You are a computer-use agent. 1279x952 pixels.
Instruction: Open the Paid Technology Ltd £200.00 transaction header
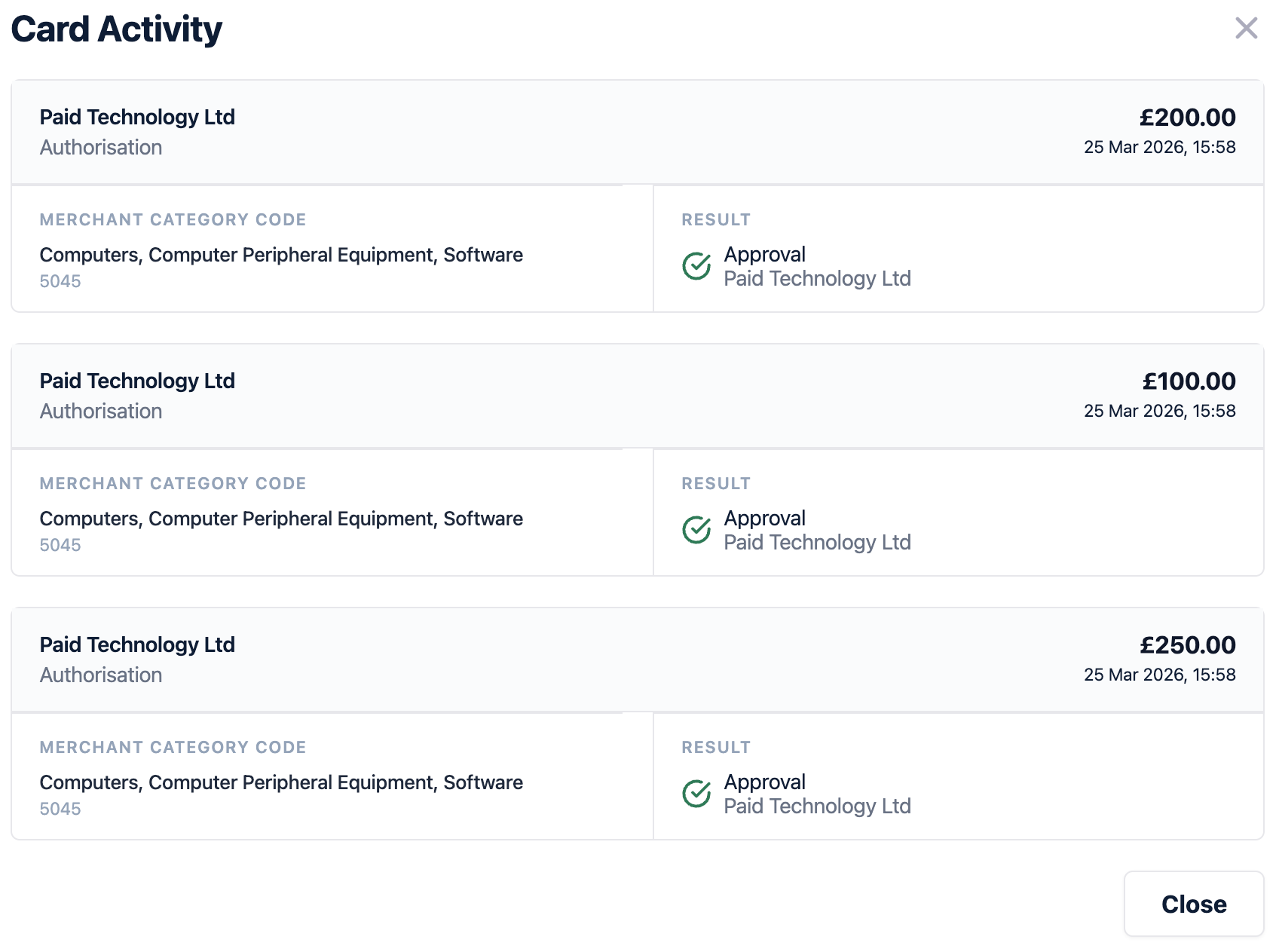[x=637, y=133]
